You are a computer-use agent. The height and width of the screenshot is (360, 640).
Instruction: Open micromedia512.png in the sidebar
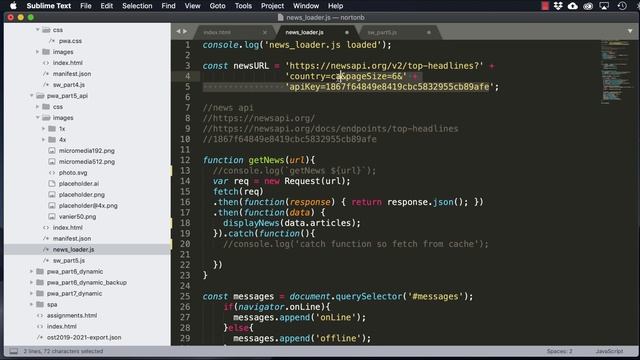click(x=87, y=162)
